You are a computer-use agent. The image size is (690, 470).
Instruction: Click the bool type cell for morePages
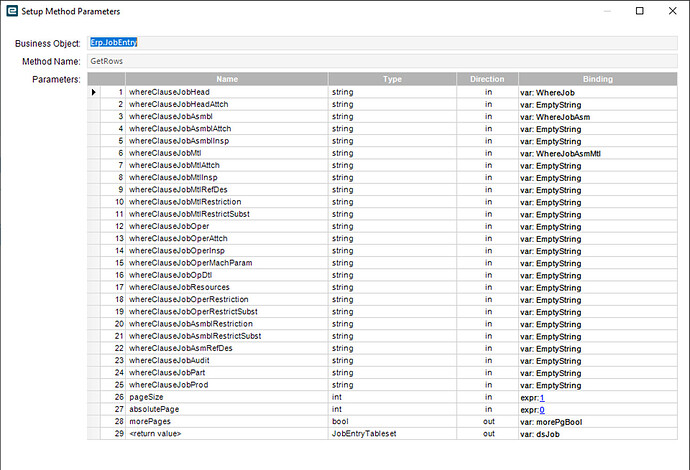pyautogui.click(x=392, y=422)
